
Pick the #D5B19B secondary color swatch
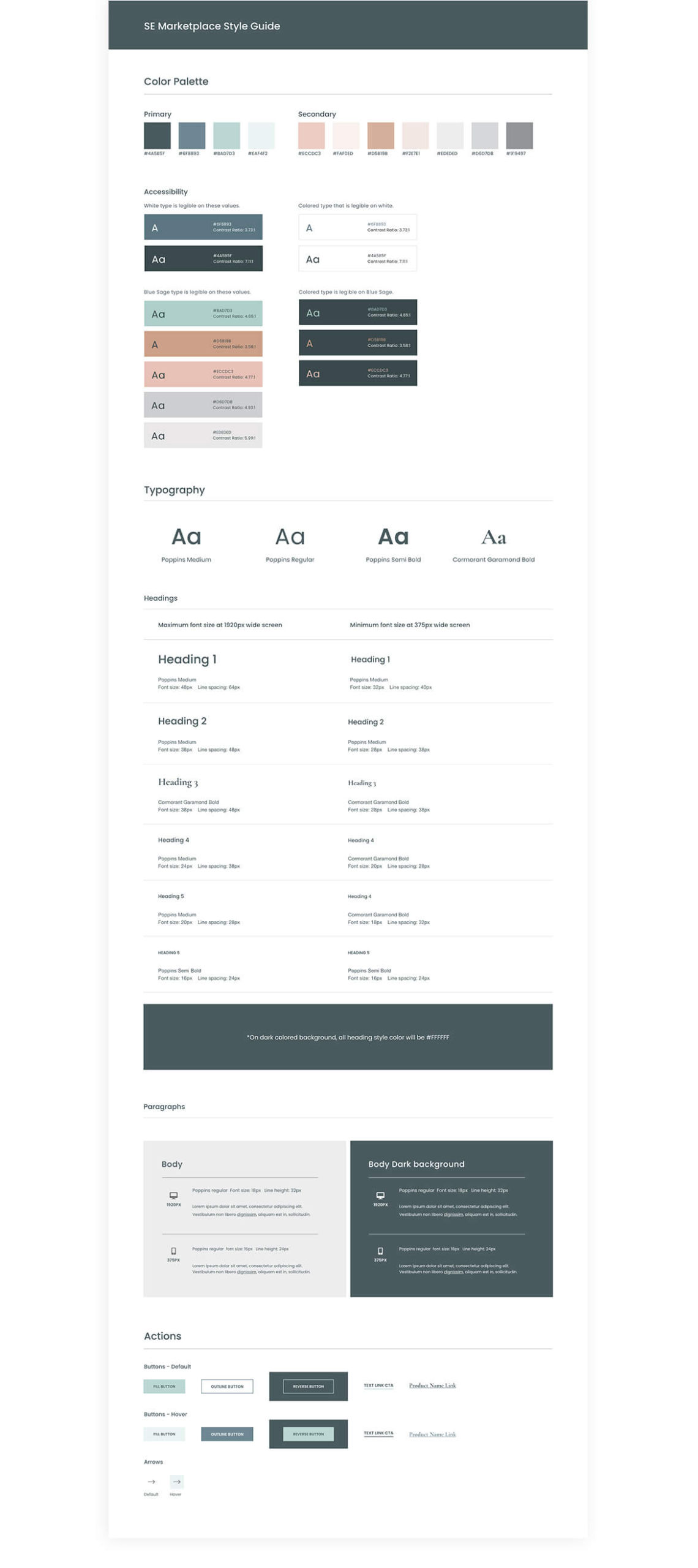pos(381,135)
